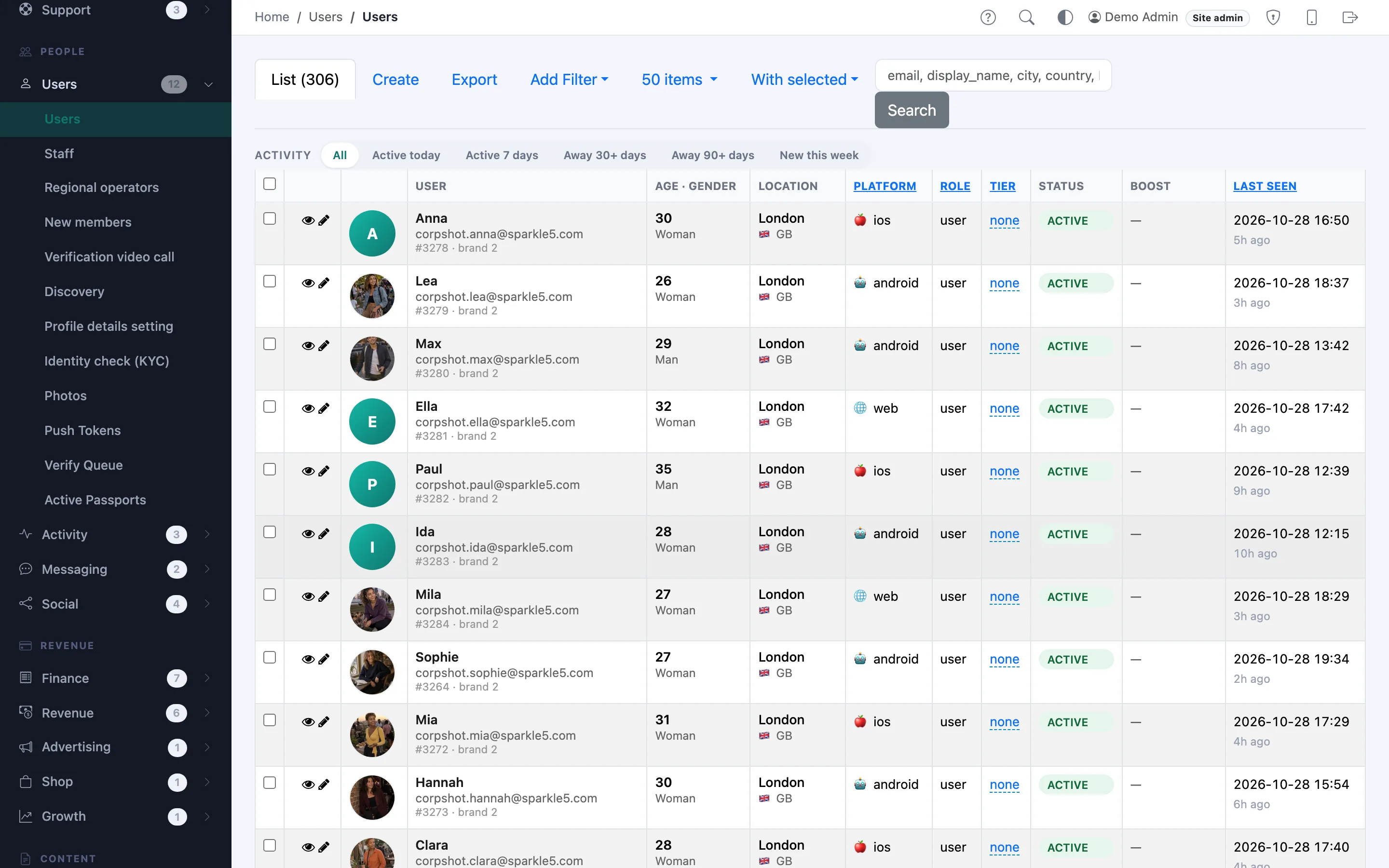Screen dimensions: 1389x868
Task: Click the tier none link for Lea
Action: click(x=1004, y=283)
